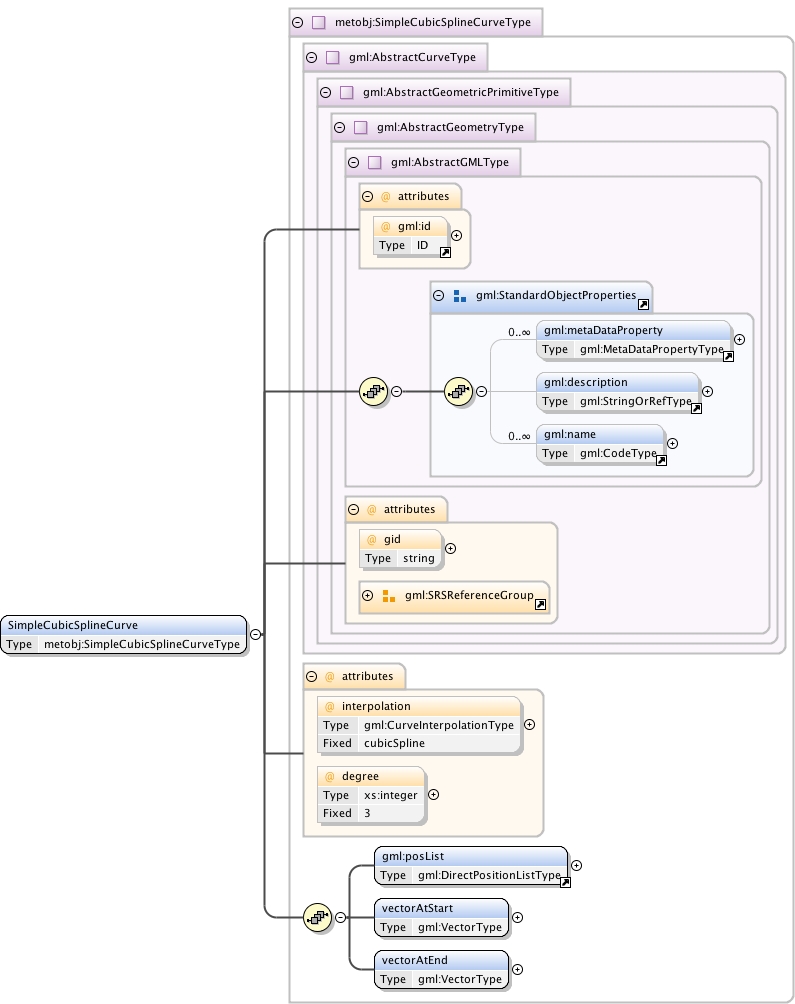Expand the gml:posList element

click(x=576, y=865)
